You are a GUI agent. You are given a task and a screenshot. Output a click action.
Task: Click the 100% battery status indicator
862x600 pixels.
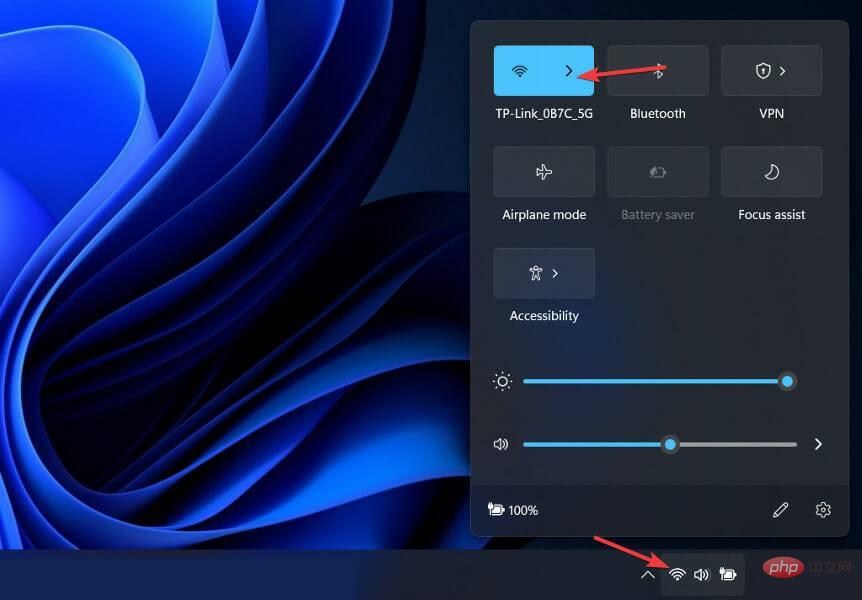pyautogui.click(x=512, y=510)
